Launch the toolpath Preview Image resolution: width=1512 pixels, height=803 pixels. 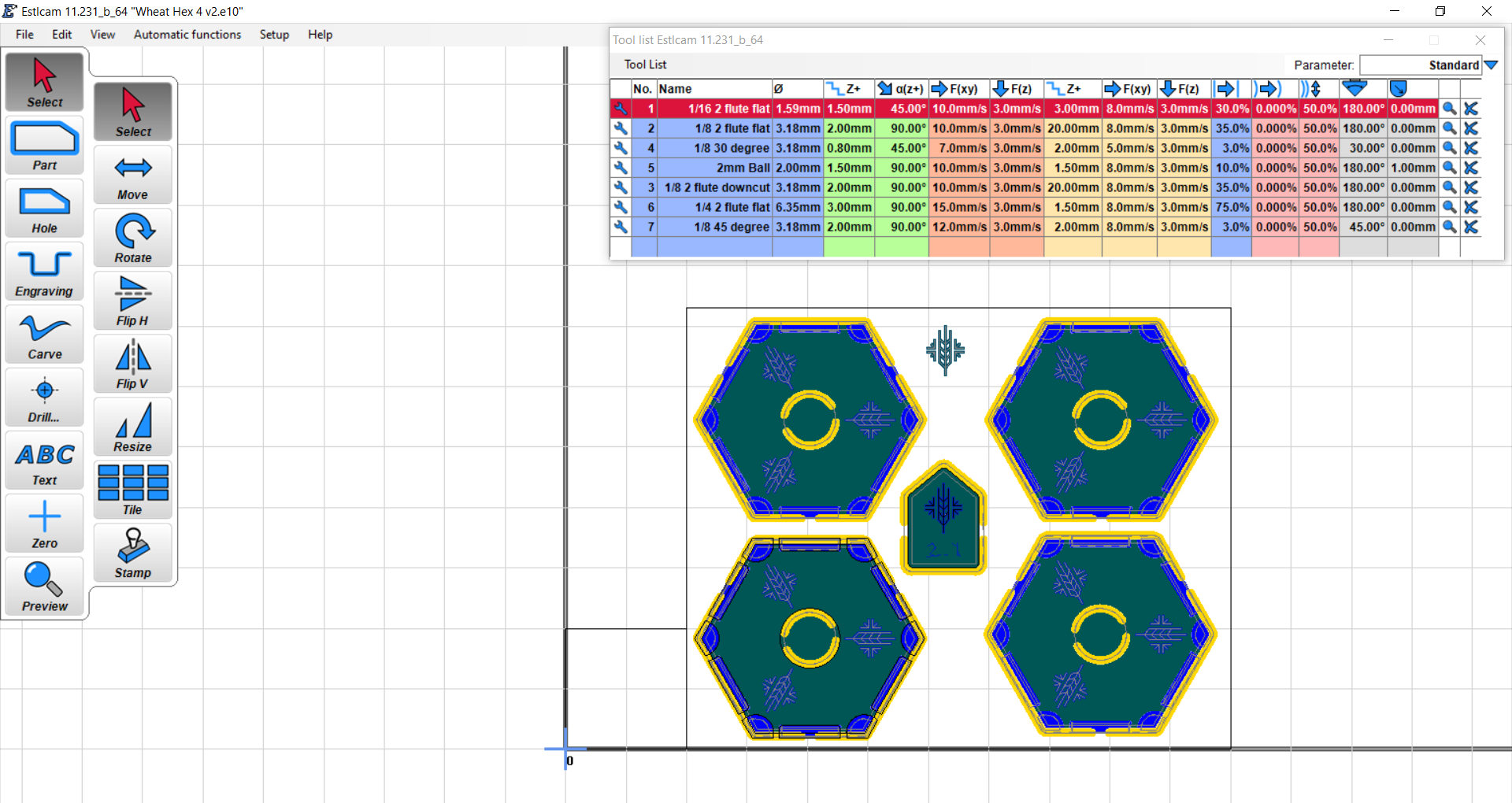pyautogui.click(x=45, y=587)
